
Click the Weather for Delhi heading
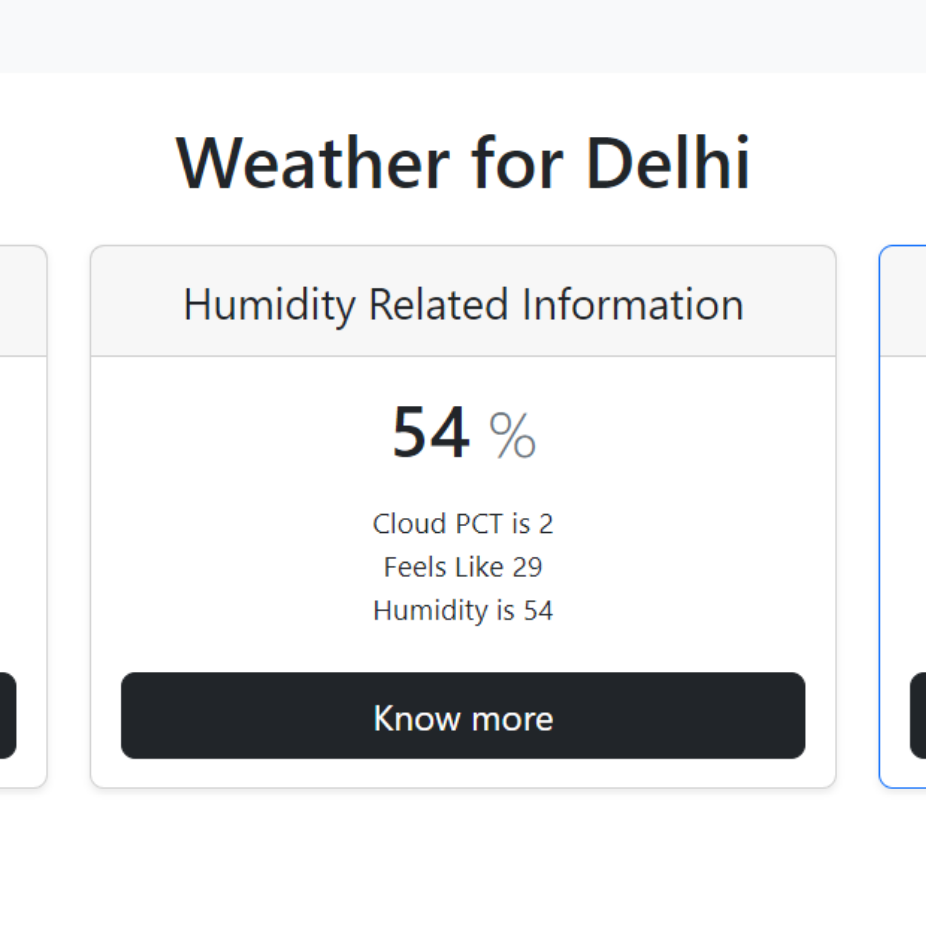(x=463, y=162)
